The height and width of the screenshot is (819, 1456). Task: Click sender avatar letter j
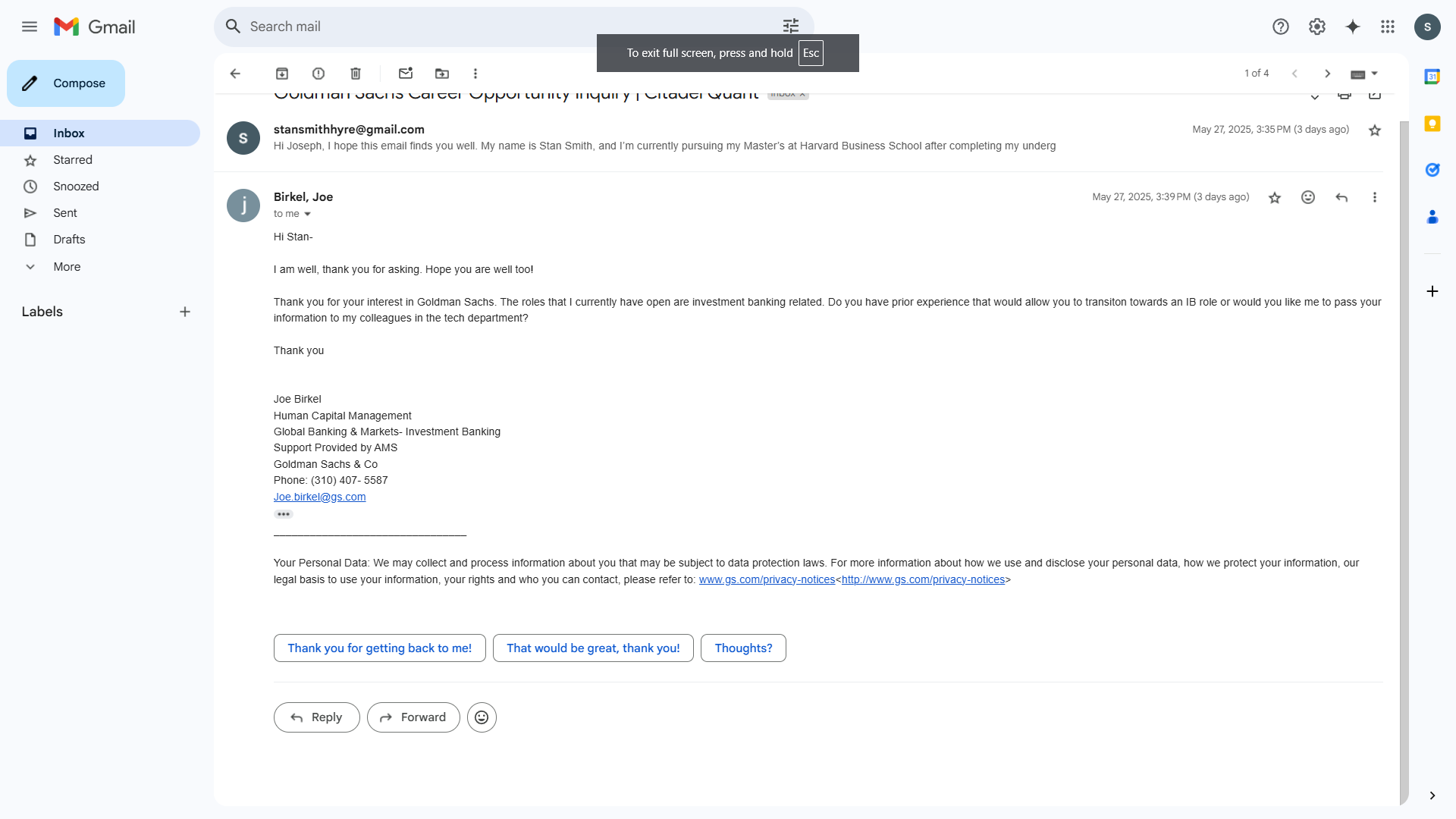[243, 206]
